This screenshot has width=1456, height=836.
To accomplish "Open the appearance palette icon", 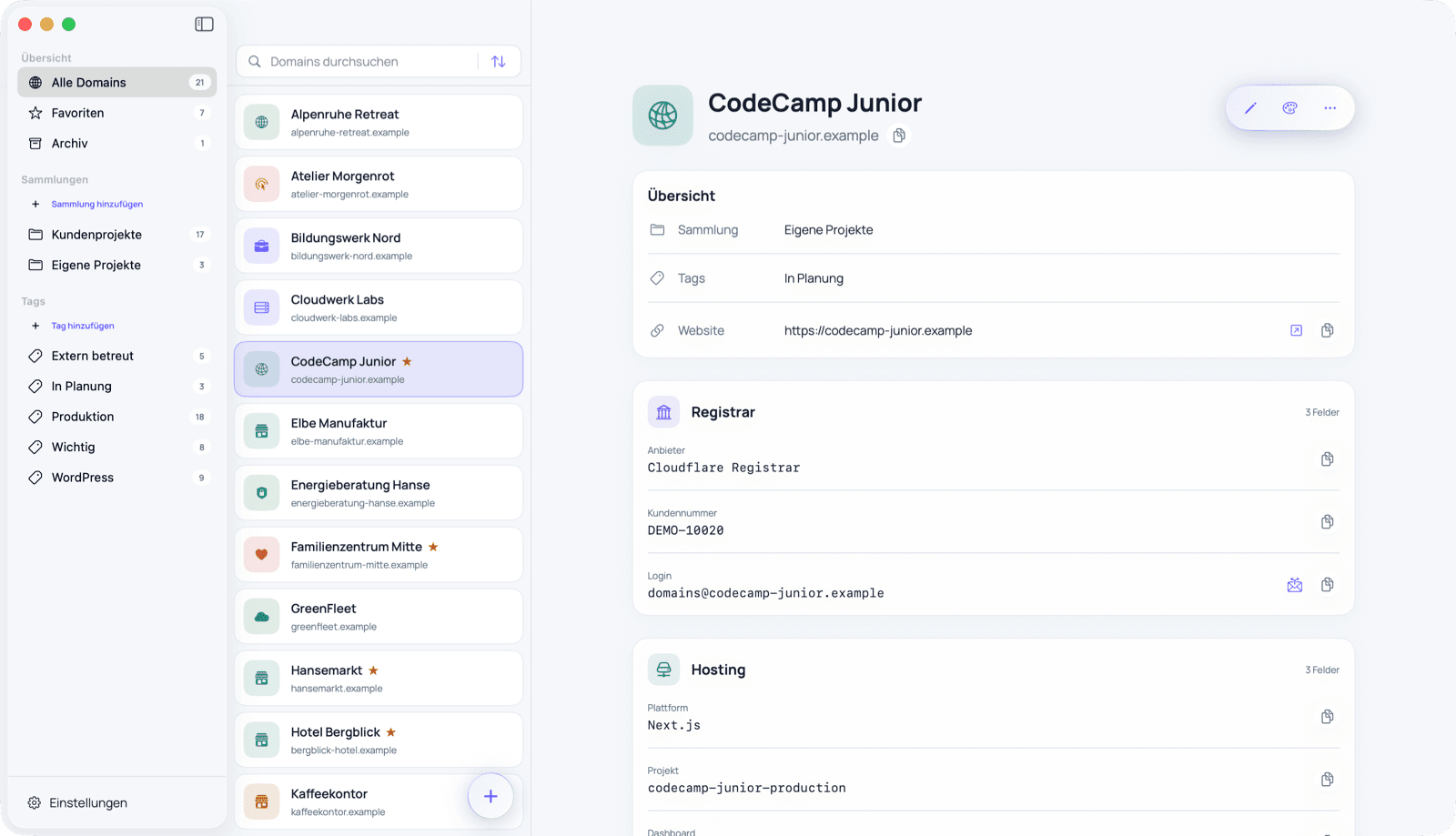I will (x=1289, y=108).
